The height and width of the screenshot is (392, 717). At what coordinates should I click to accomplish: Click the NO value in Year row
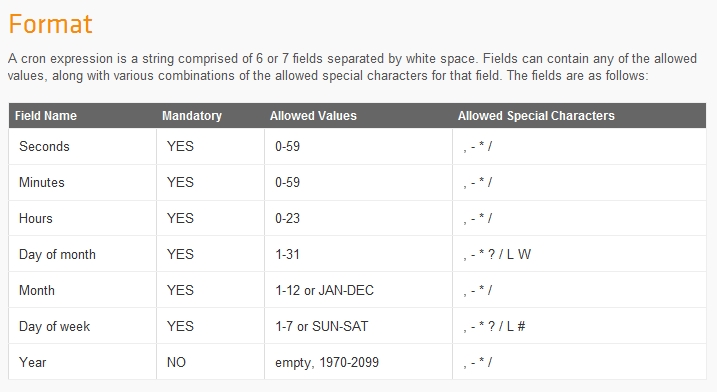pos(176,362)
